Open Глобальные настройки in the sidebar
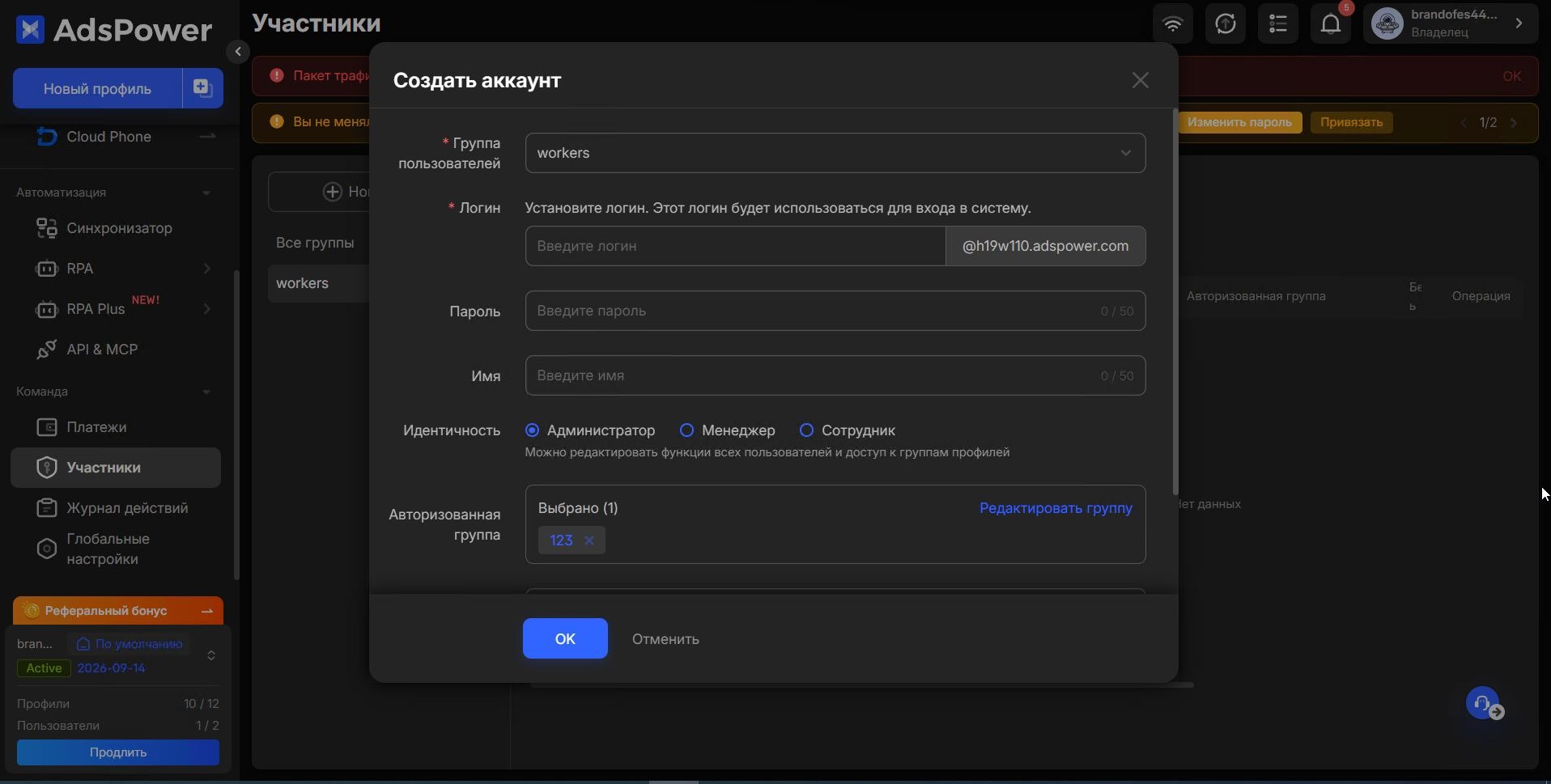This screenshot has height=784, width=1551. [x=116, y=549]
